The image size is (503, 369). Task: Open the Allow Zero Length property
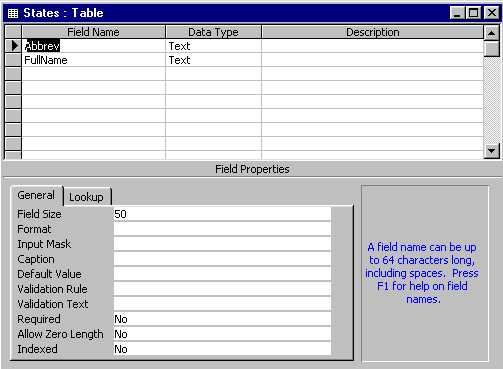coord(222,334)
